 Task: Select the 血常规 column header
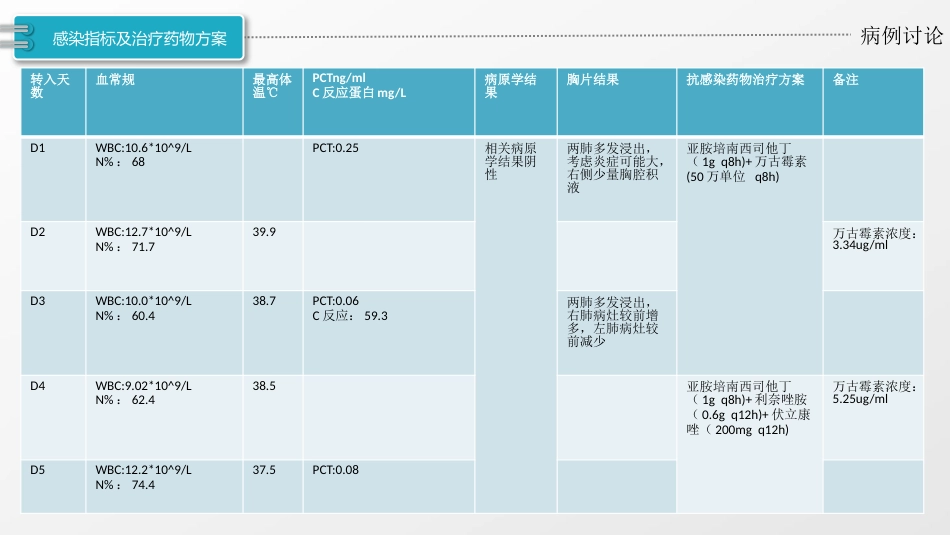click(164, 102)
